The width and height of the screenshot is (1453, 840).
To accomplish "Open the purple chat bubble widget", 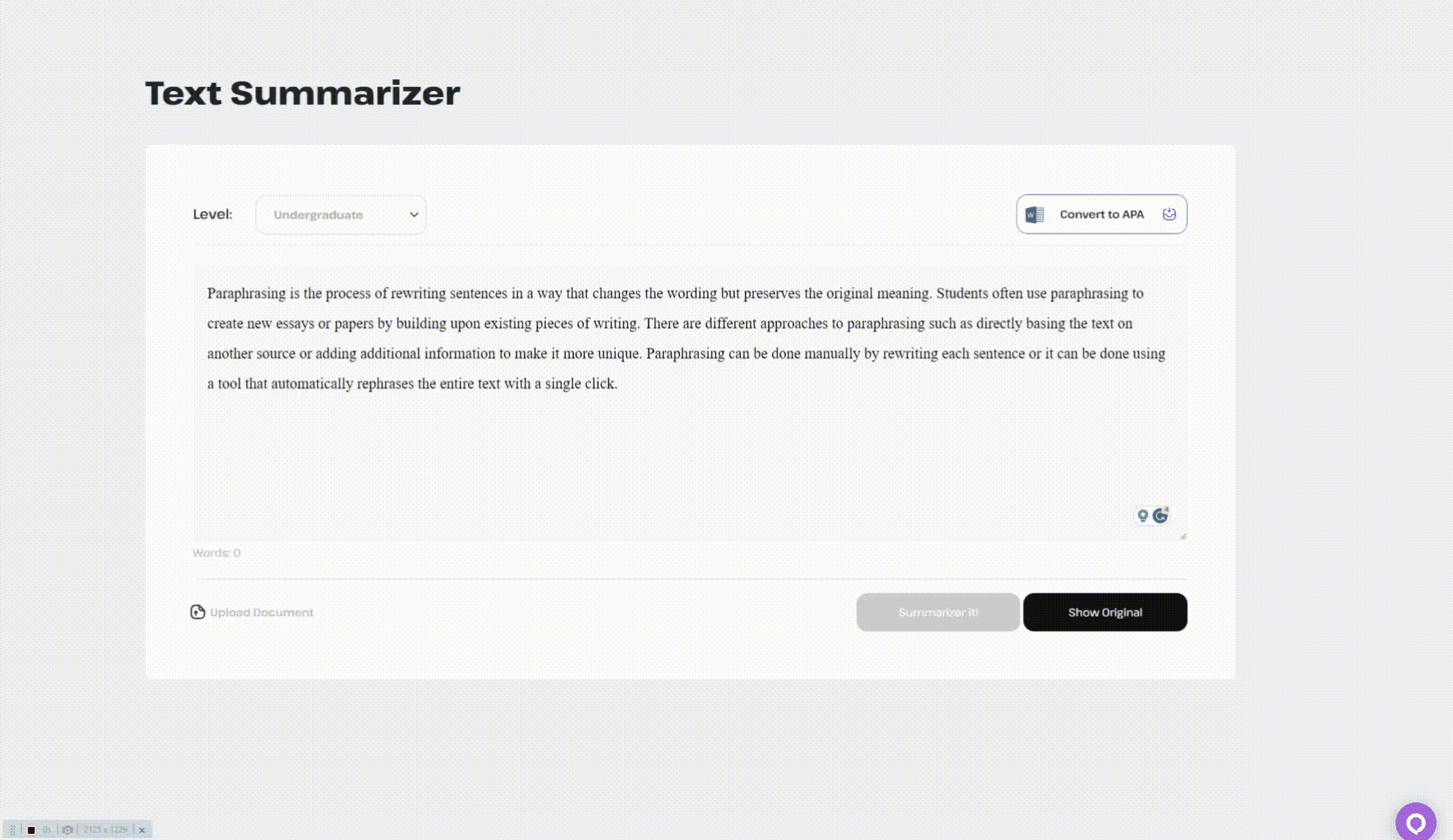I will [1415, 822].
